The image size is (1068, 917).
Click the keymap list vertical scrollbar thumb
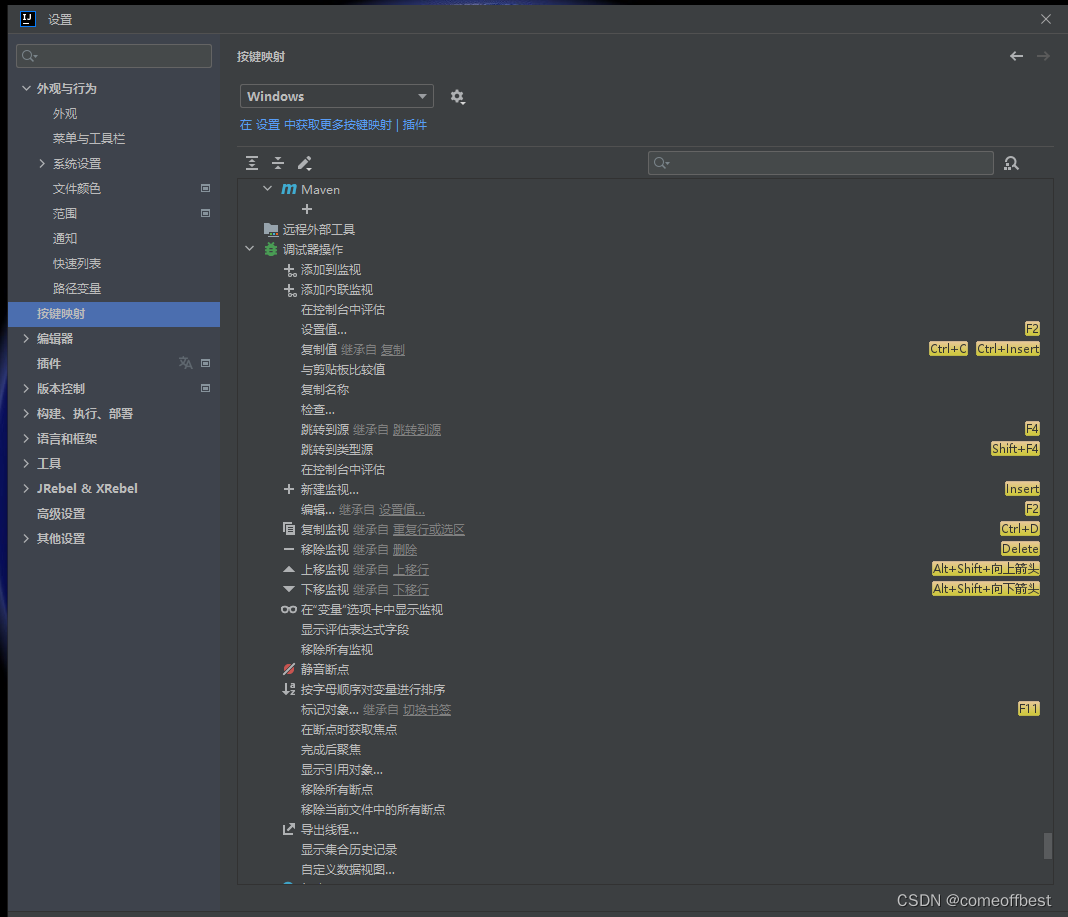[x=1048, y=845]
